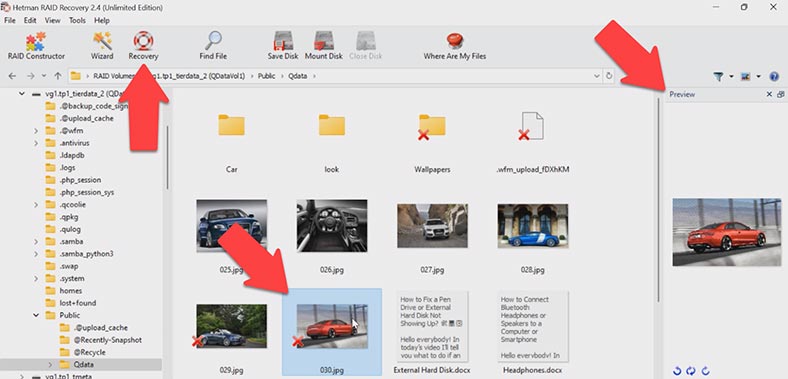The width and height of the screenshot is (788, 379).
Task: Open the Help menu
Action: pos(102,21)
